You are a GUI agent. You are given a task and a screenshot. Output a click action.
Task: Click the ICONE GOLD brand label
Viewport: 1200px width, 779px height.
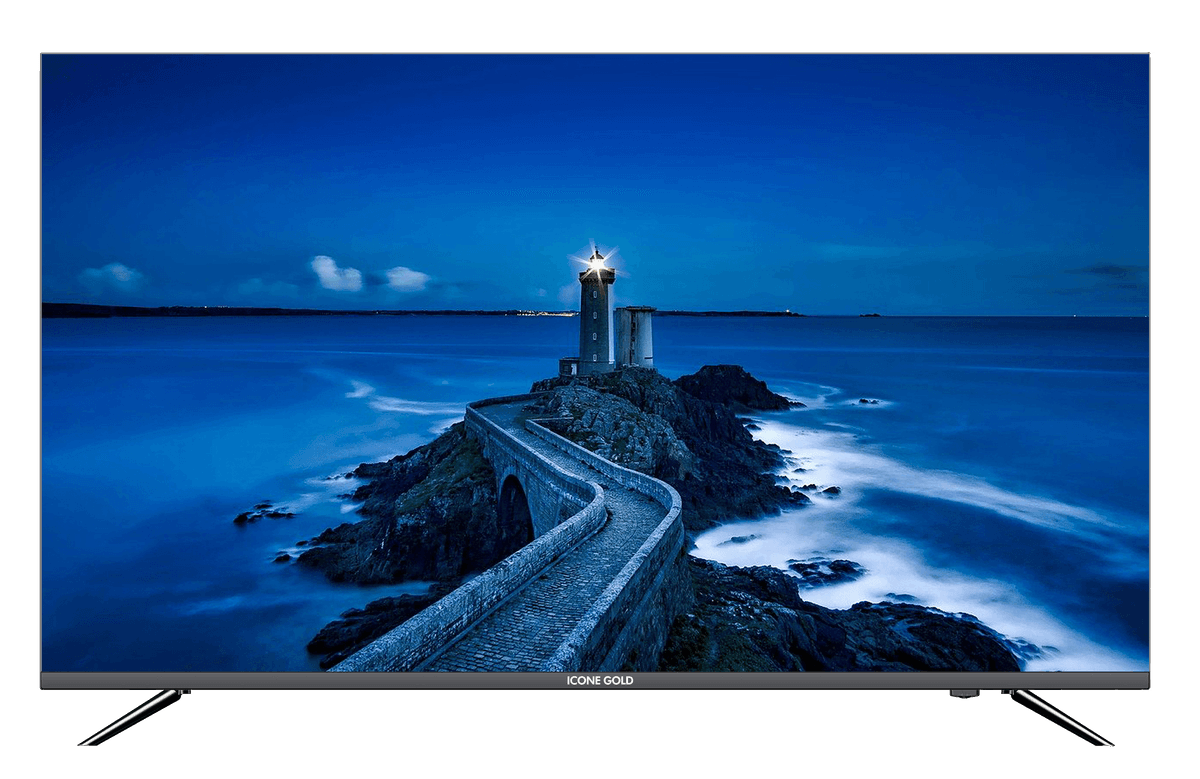[600, 681]
